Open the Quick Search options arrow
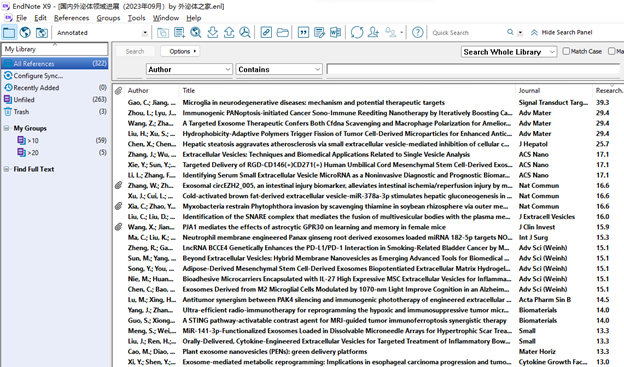The width and height of the screenshot is (624, 367). [520, 33]
